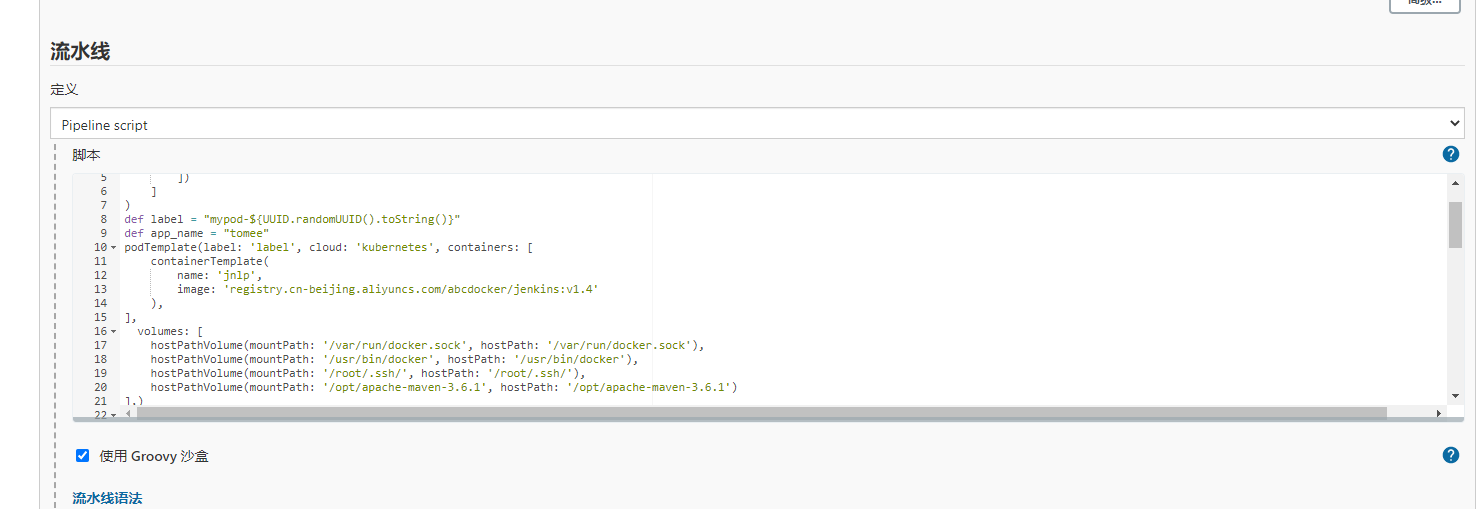
Task: Open help for the script field
Action: pos(1451,154)
